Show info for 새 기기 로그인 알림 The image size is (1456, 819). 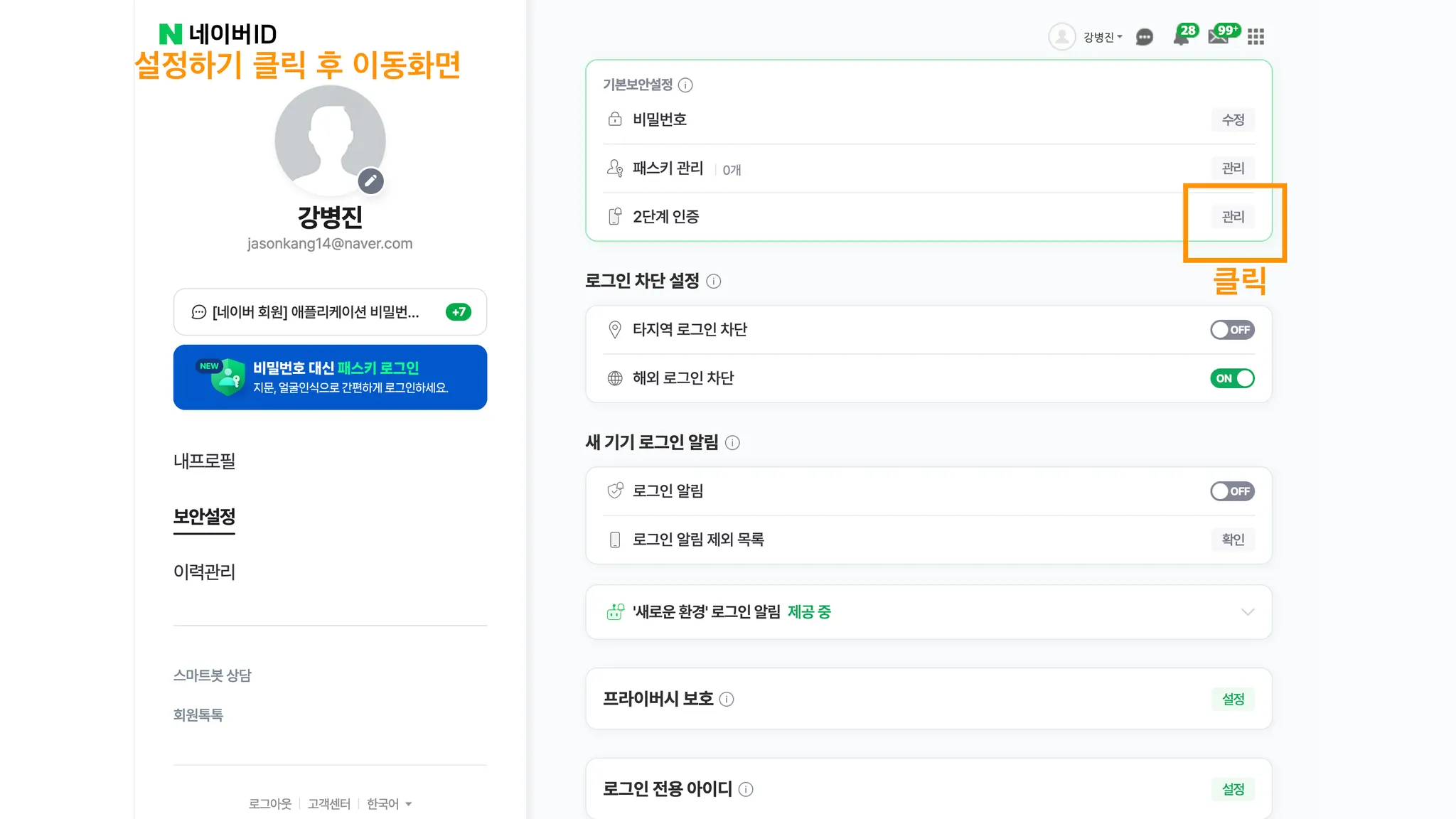pyautogui.click(x=732, y=443)
